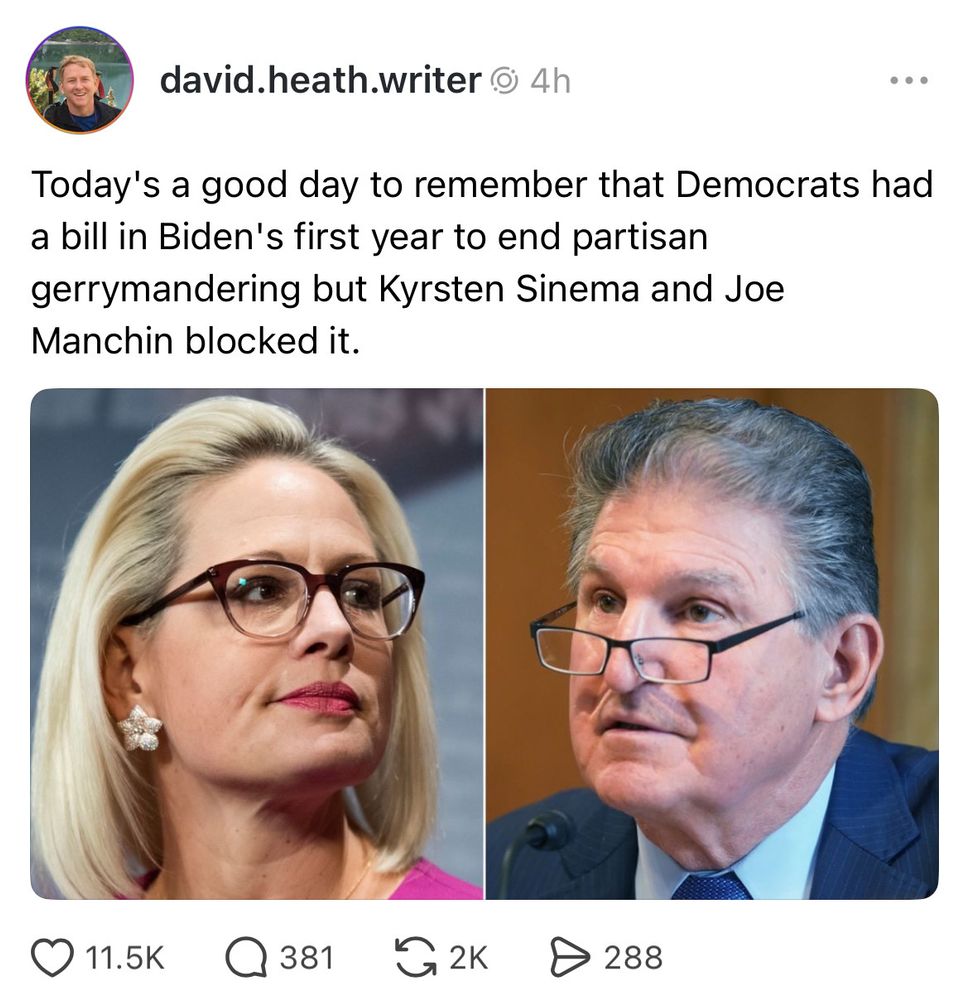The width and height of the screenshot is (969, 1000).
Task: Click the 288 shares count
Action: coord(633,958)
